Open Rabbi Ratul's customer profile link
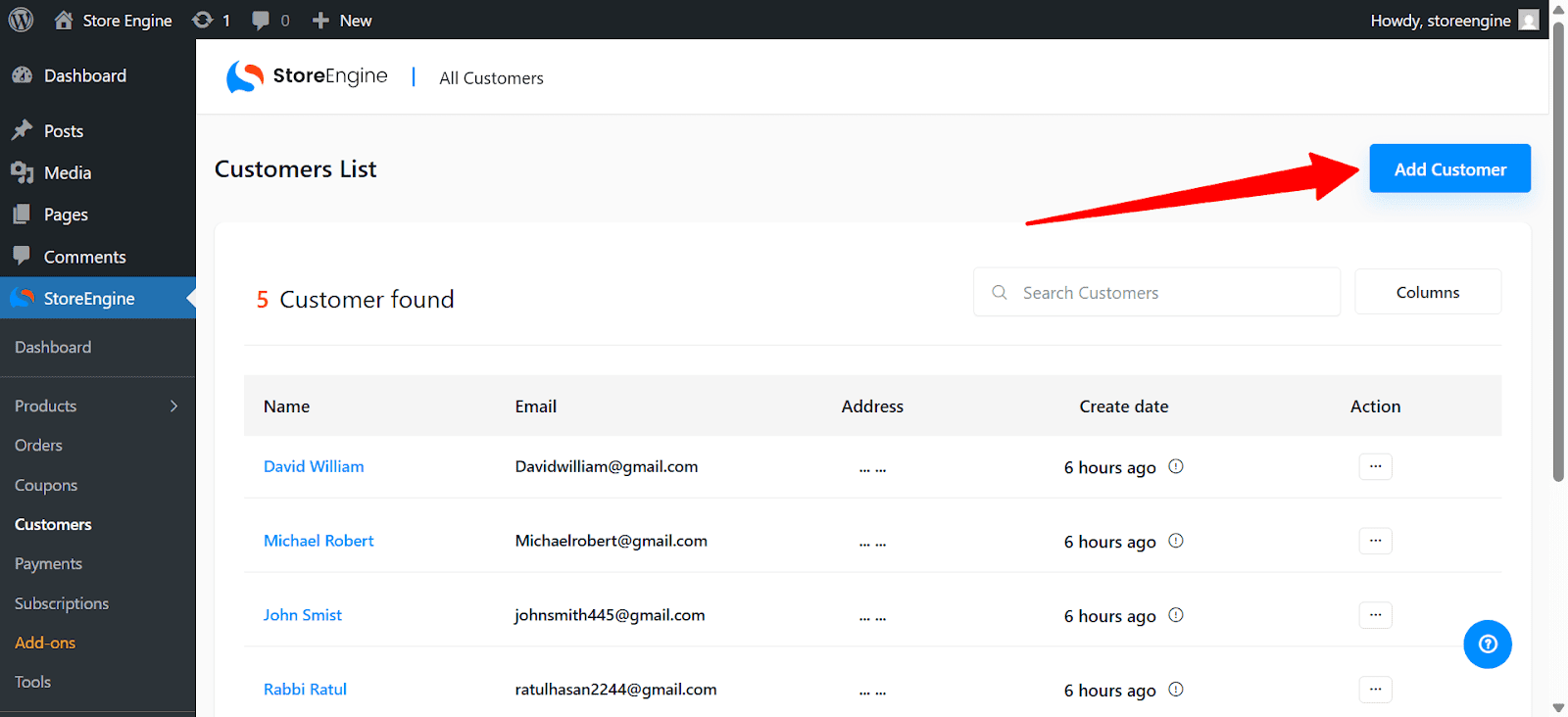This screenshot has height=717, width=1568. point(305,690)
